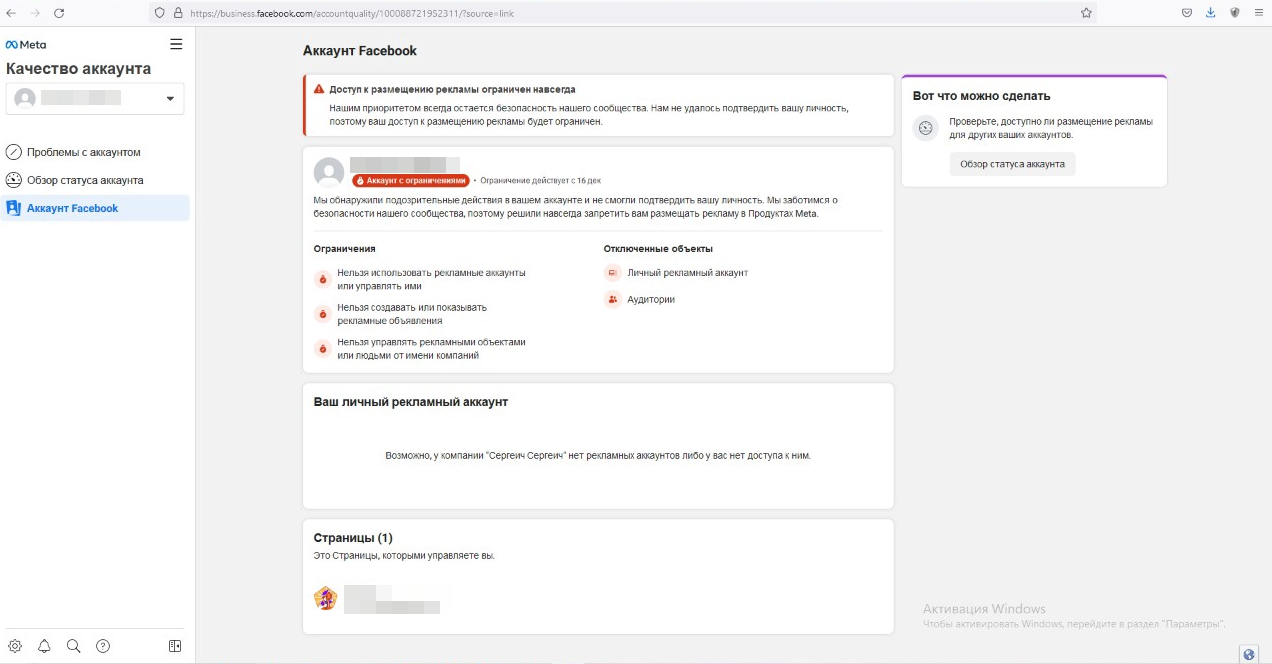
Task: Open Firefox downloads arrow icon
Action: tap(1210, 13)
